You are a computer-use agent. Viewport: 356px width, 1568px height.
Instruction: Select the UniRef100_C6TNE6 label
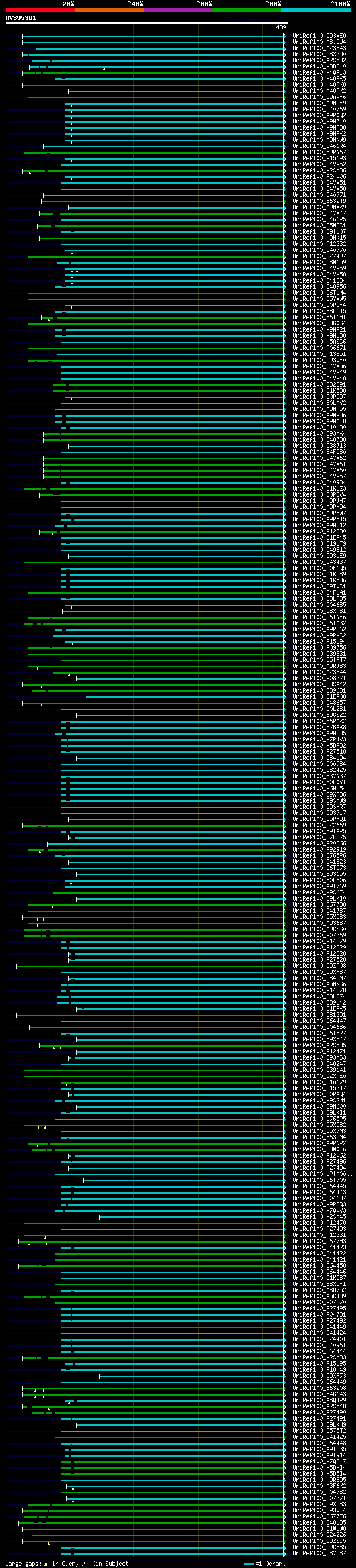tap(319, 617)
